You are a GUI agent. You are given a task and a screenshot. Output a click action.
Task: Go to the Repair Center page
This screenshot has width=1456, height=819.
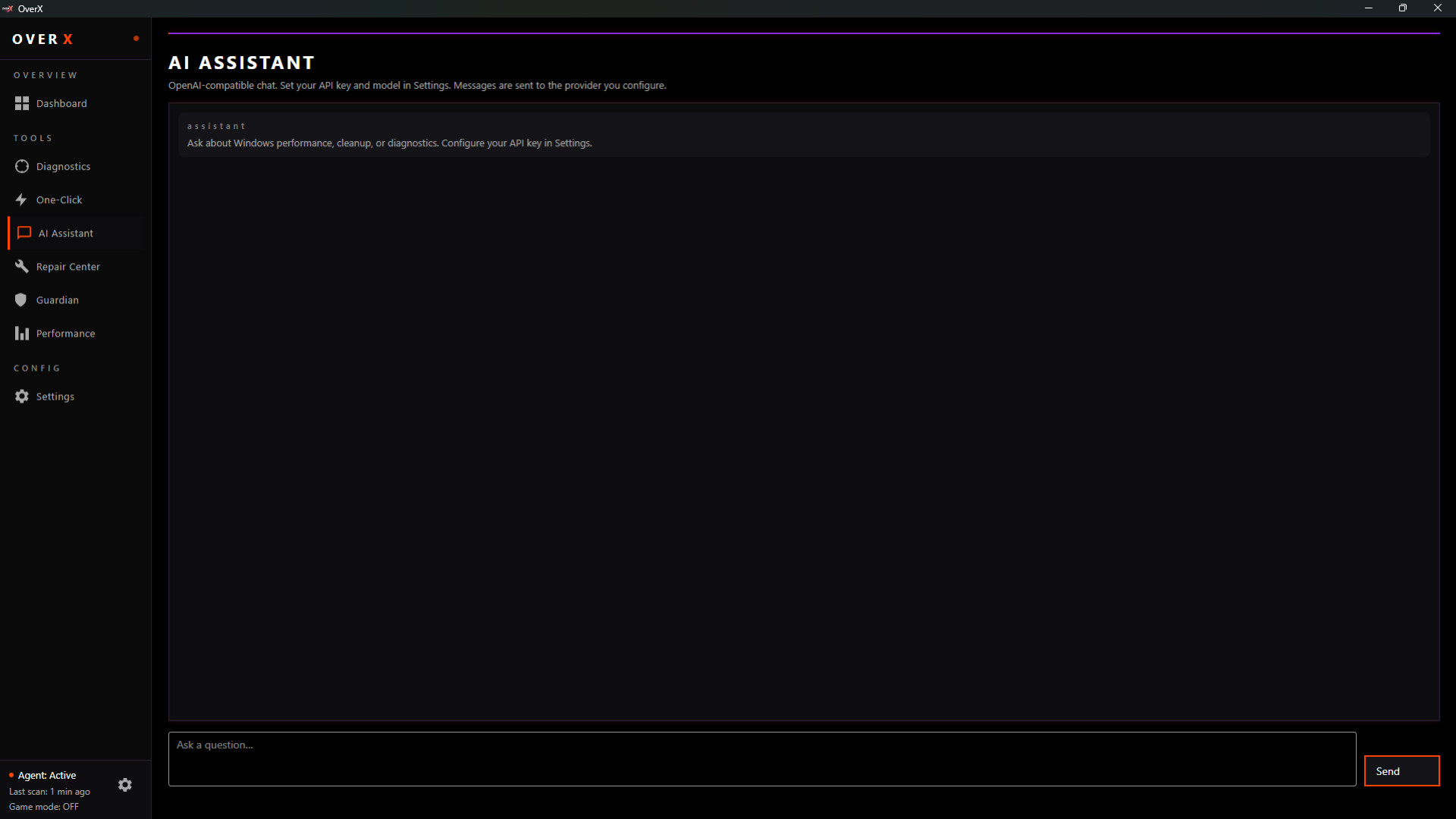coord(67,266)
